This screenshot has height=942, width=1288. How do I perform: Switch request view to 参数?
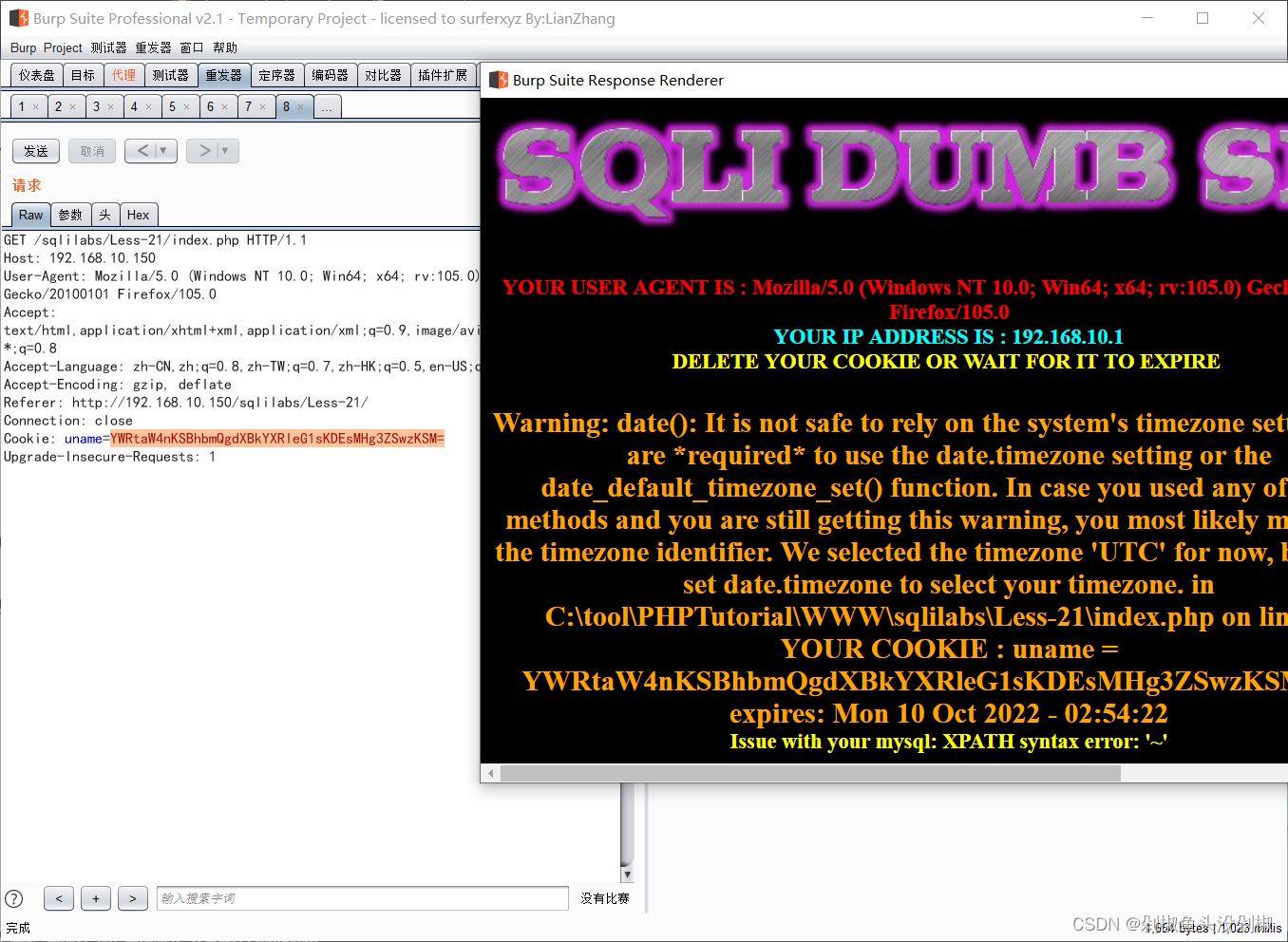(x=70, y=215)
